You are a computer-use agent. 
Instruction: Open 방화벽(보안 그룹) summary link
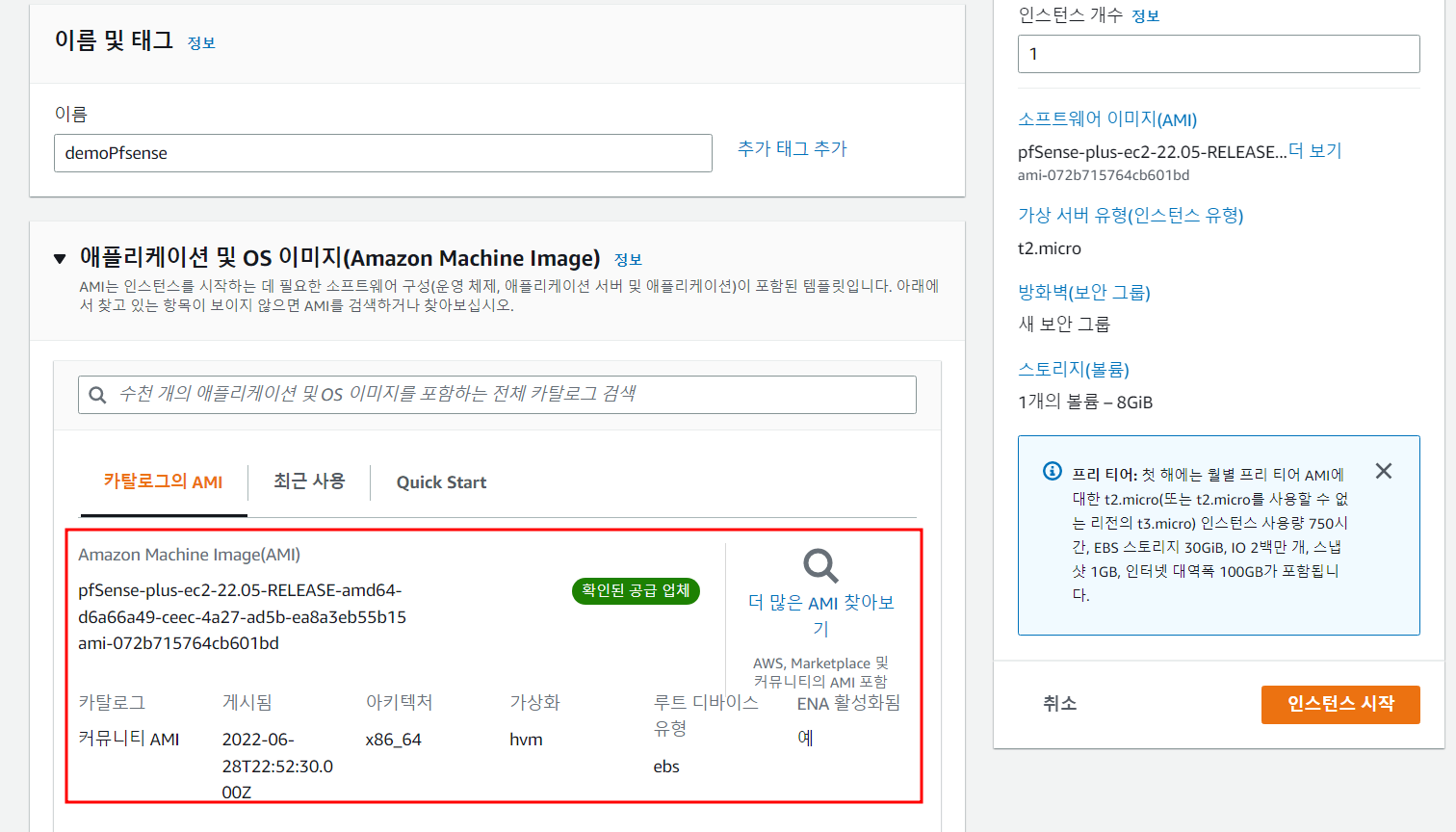(x=1084, y=293)
